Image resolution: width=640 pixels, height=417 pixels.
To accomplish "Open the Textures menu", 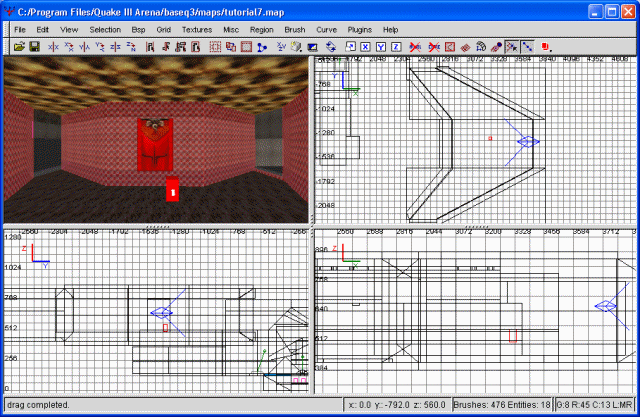I will pos(197,30).
